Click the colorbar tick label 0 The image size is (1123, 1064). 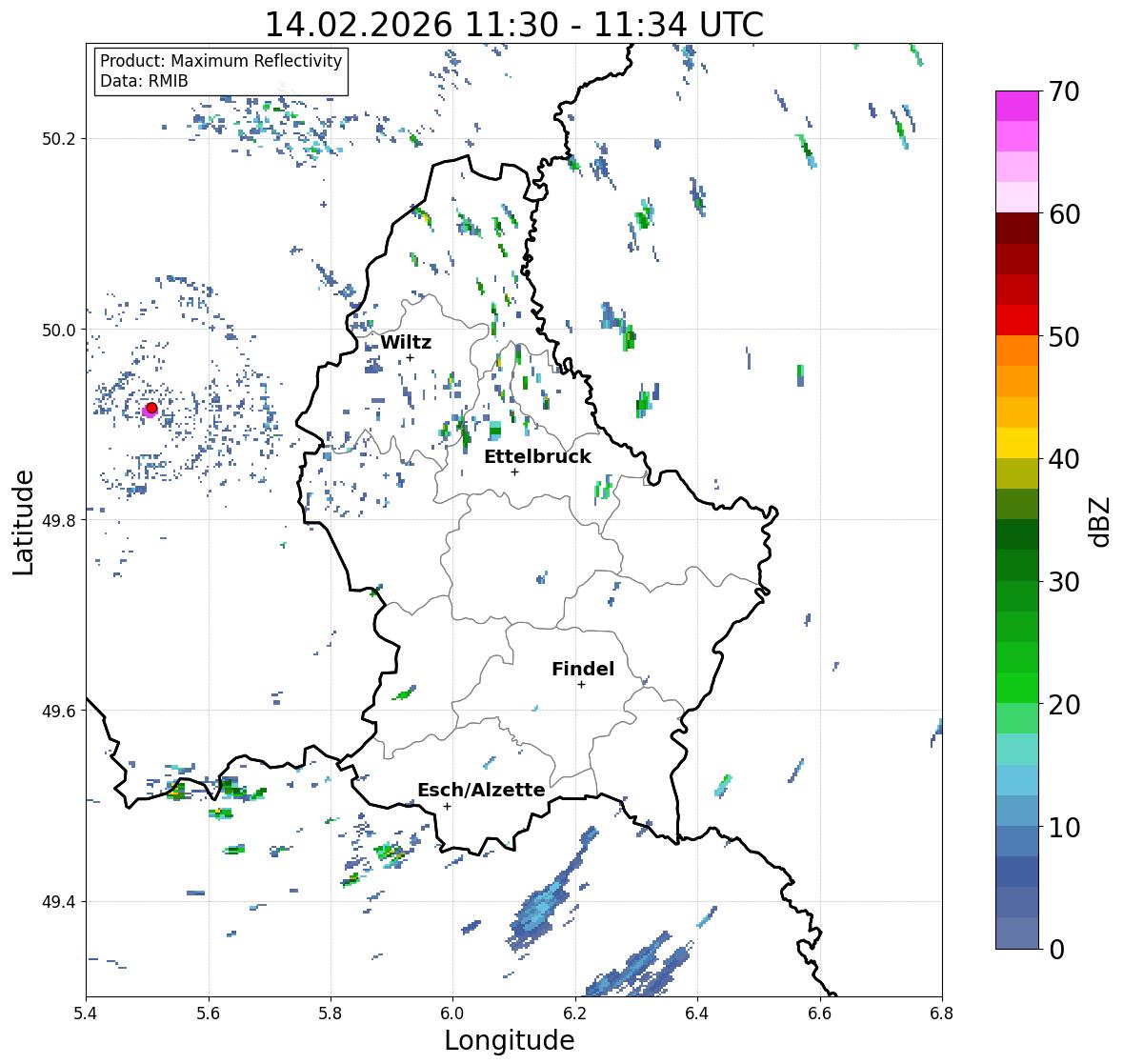click(x=1056, y=950)
